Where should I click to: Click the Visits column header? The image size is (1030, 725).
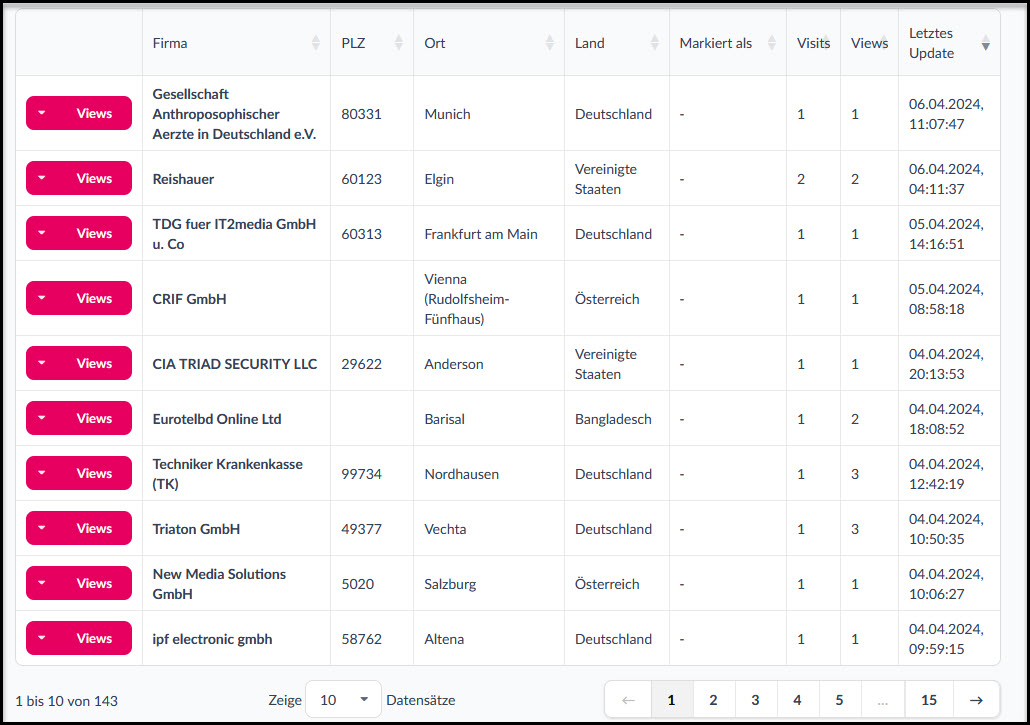(813, 43)
